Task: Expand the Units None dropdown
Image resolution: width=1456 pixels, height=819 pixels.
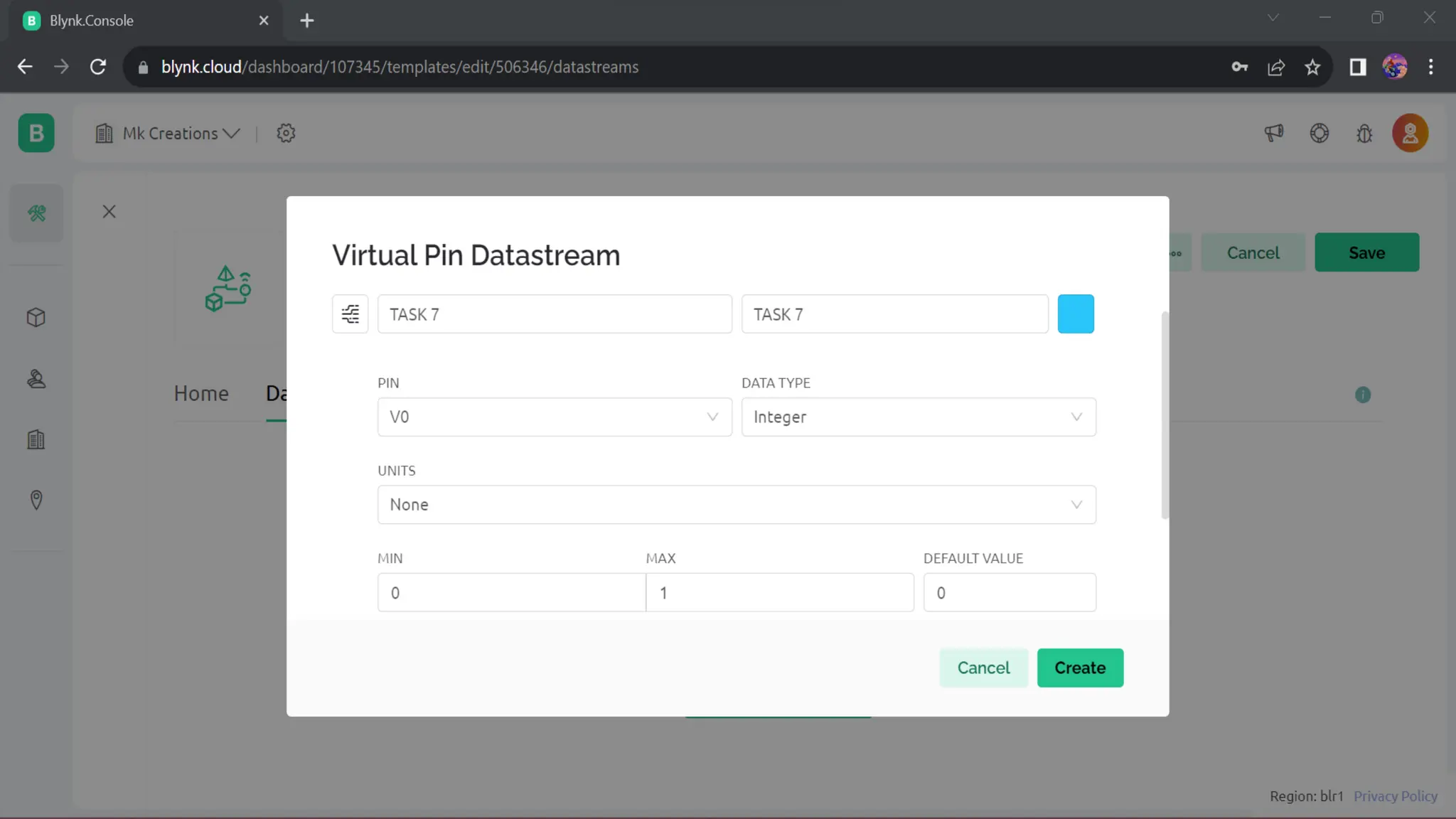Action: coord(736,505)
